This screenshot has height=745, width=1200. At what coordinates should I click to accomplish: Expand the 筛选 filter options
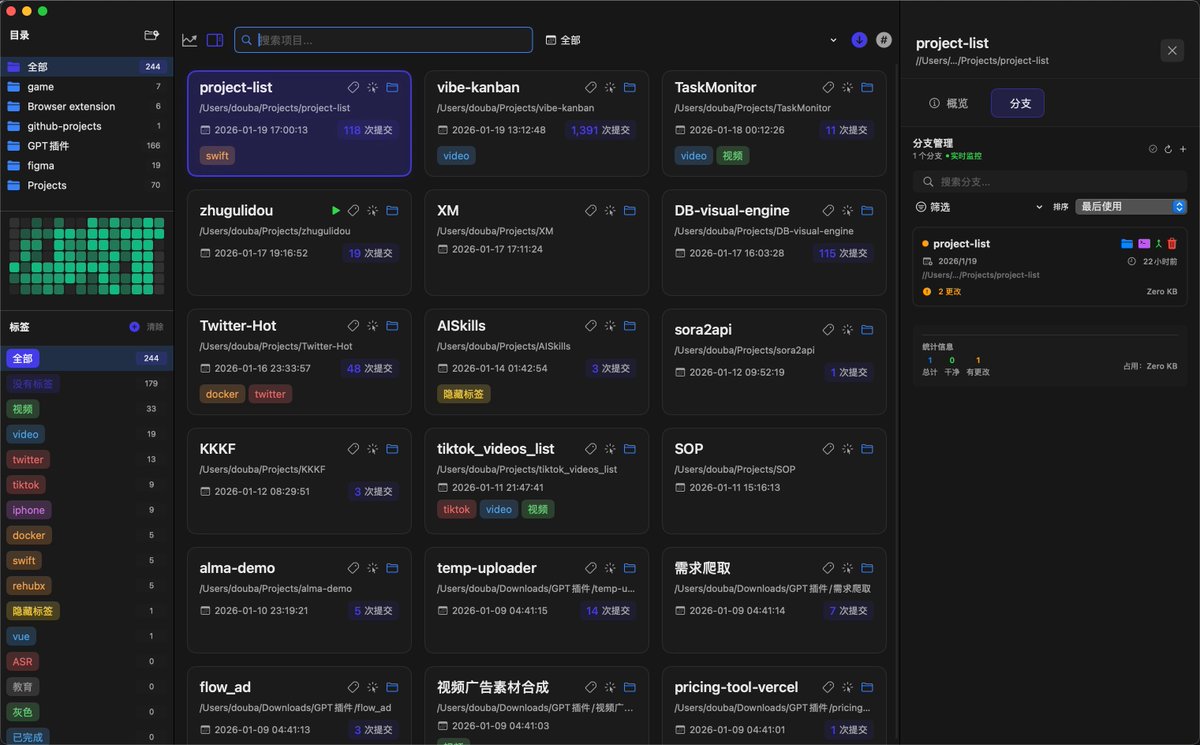pyautogui.click(x=940, y=206)
